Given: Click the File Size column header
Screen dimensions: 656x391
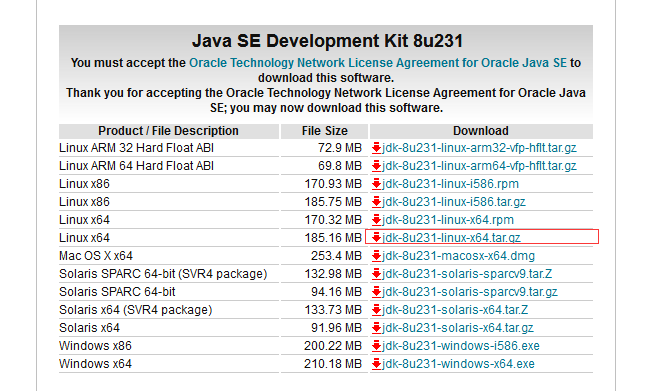Looking at the screenshot, I should tap(325, 131).
